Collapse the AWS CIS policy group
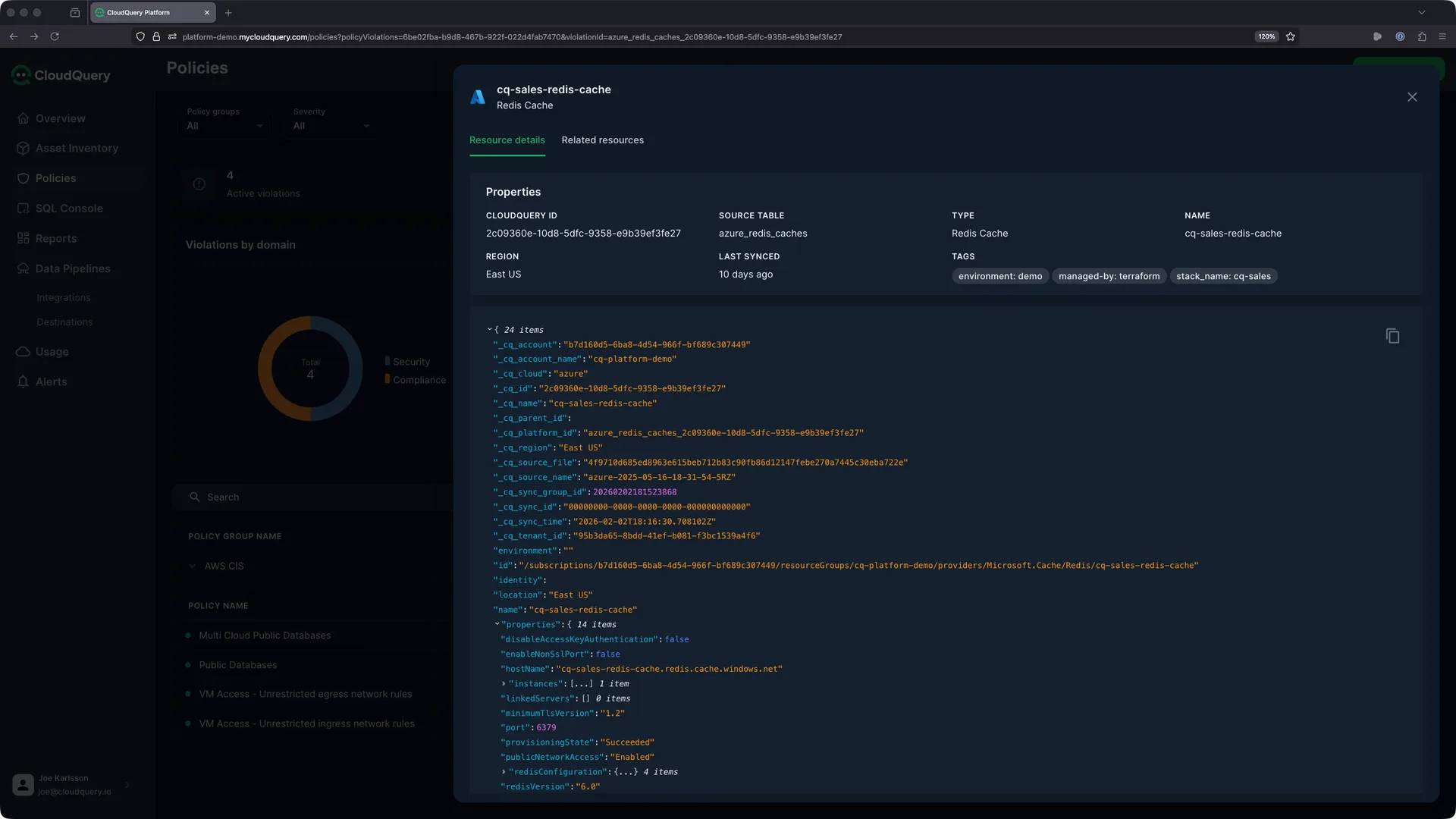The image size is (1456, 819). [x=192, y=566]
